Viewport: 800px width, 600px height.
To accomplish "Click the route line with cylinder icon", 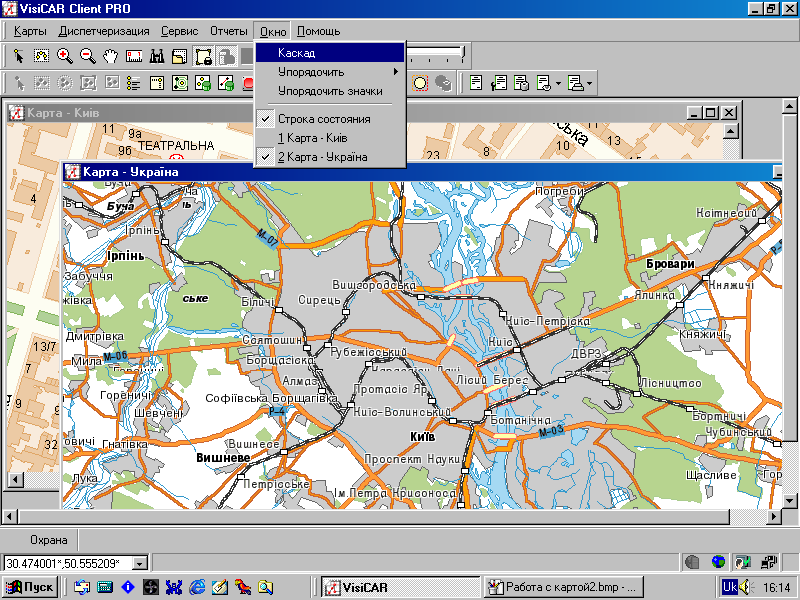I will click(x=226, y=83).
